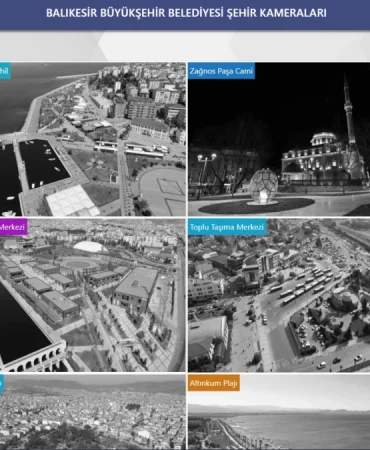Open the Toplu Taşıma Merkezi camera view

point(279,295)
